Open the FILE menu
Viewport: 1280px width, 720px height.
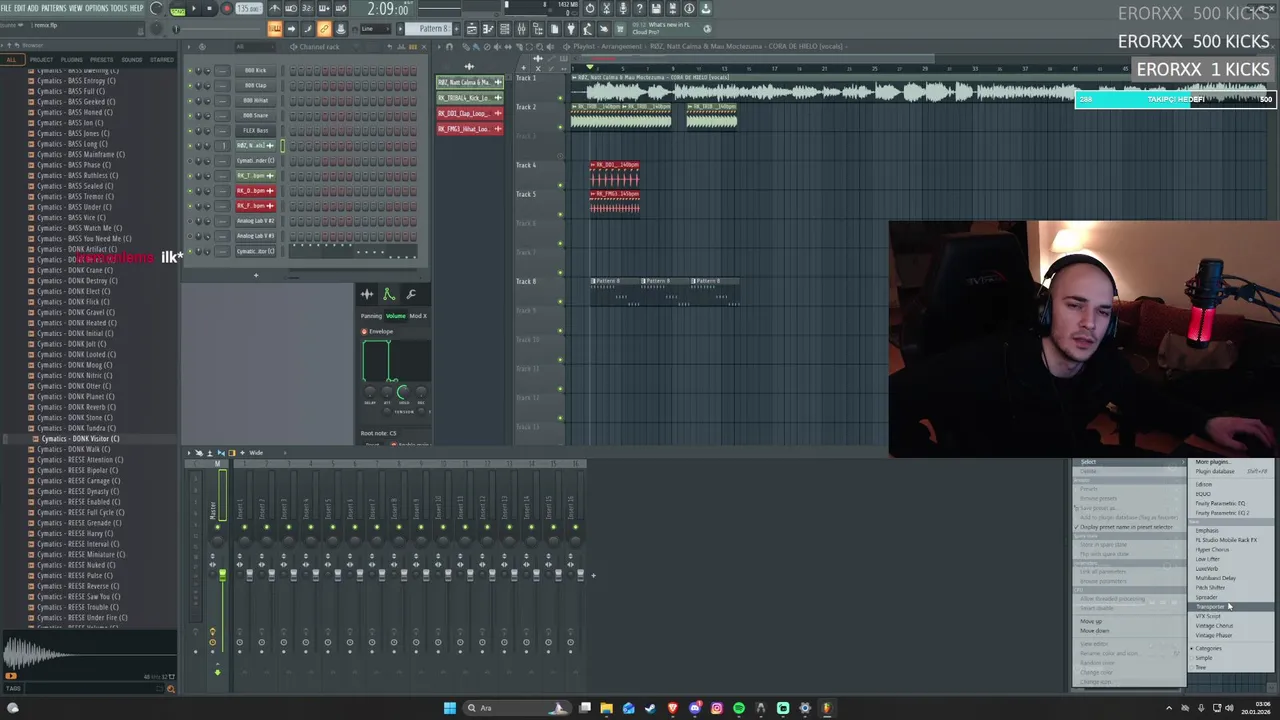tap(7, 8)
